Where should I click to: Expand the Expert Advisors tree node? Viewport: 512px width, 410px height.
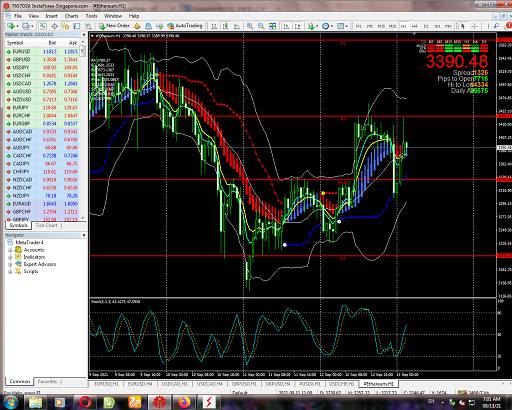pos(10,264)
